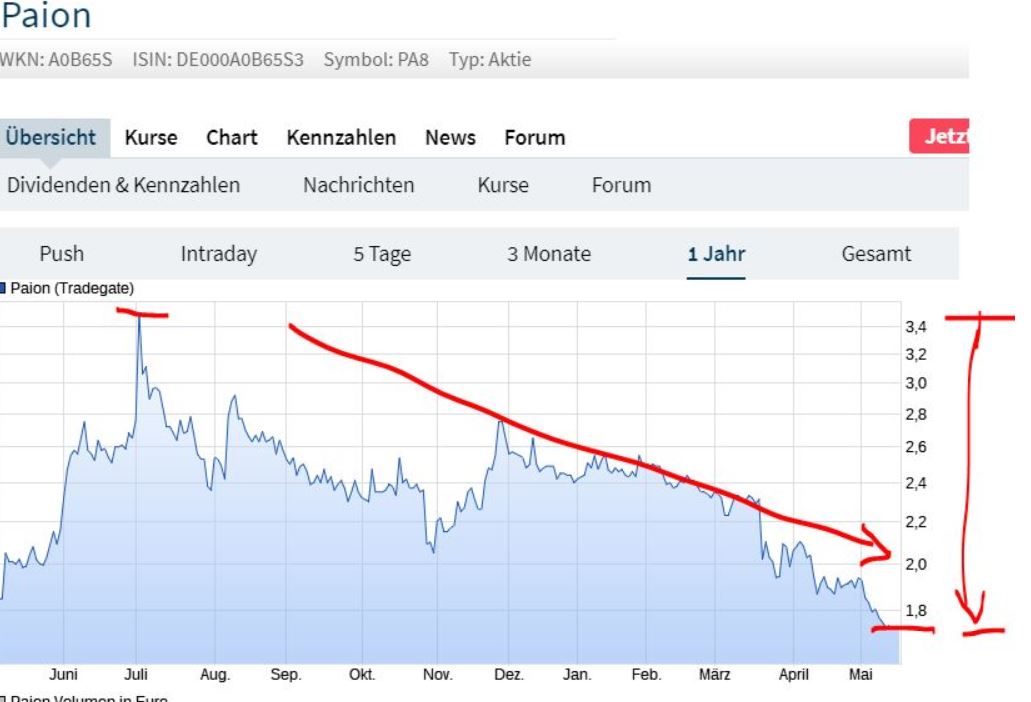Open the Chart tab
This screenshot has height=702, width=1031.
click(232, 138)
